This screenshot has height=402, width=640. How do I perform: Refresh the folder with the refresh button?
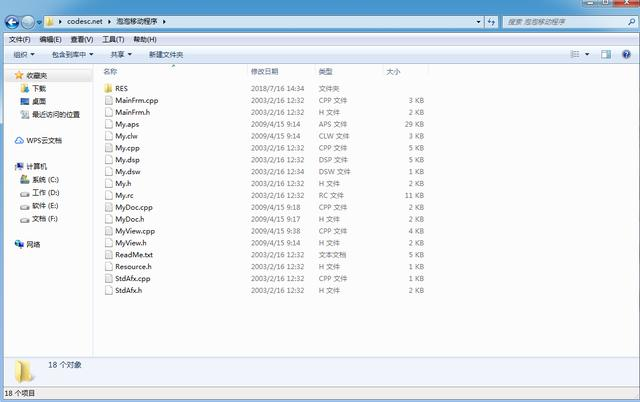click(x=491, y=22)
